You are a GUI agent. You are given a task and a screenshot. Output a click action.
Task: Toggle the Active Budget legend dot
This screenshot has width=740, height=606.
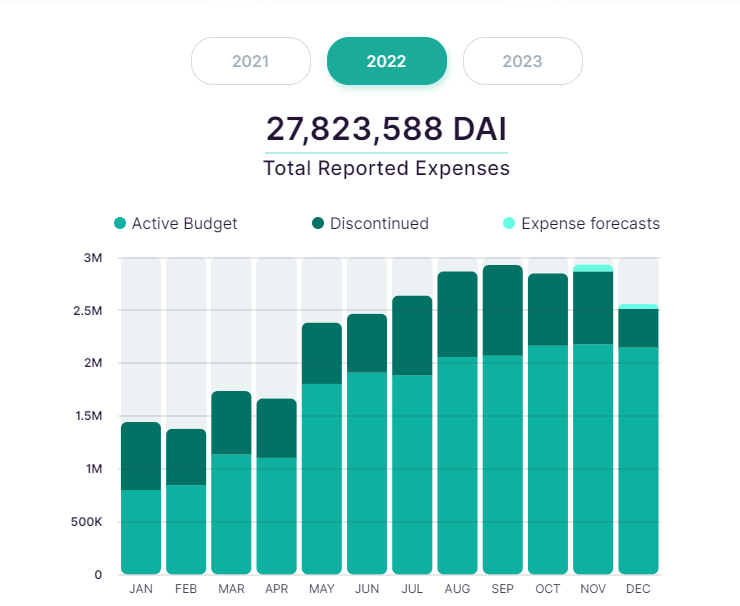(x=120, y=224)
